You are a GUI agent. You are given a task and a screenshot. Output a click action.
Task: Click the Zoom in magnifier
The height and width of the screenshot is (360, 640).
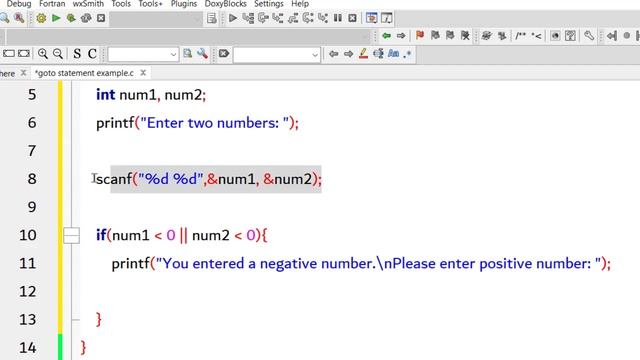pyautogui.click(x=42, y=54)
